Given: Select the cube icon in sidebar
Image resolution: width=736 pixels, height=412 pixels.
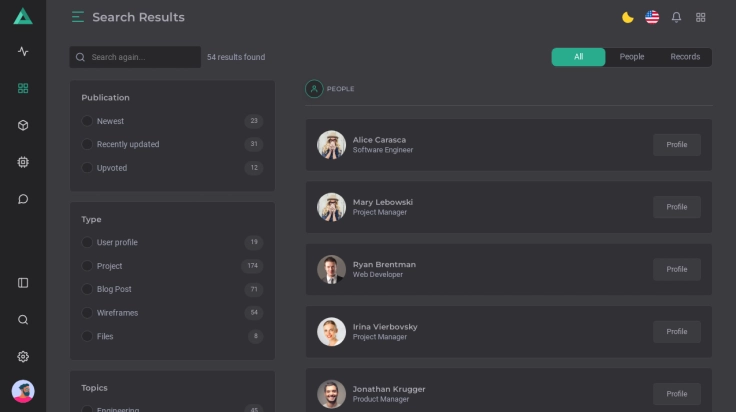Looking at the screenshot, I should [x=23, y=125].
